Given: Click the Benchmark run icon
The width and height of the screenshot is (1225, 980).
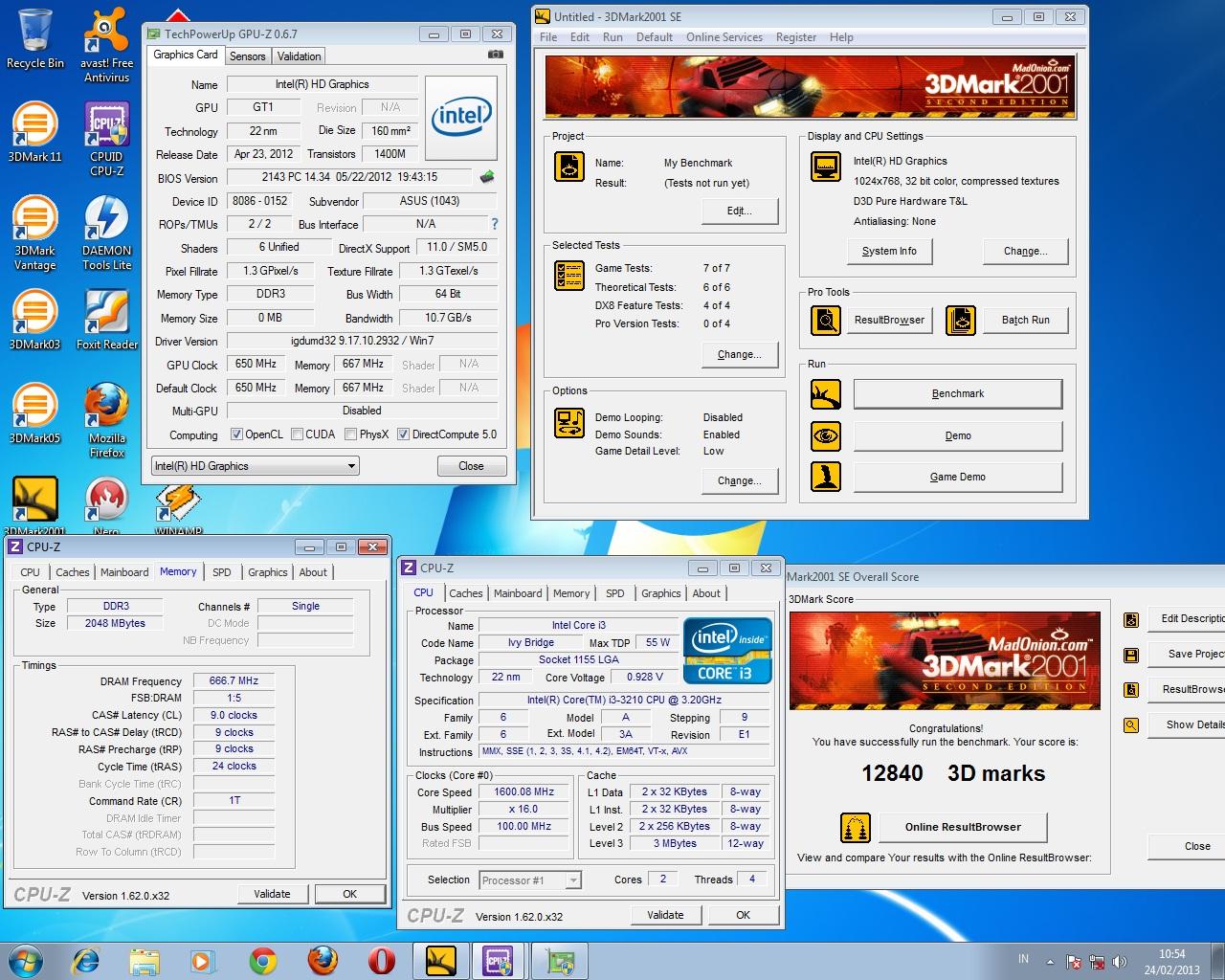Looking at the screenshot, I should (825, 393).
